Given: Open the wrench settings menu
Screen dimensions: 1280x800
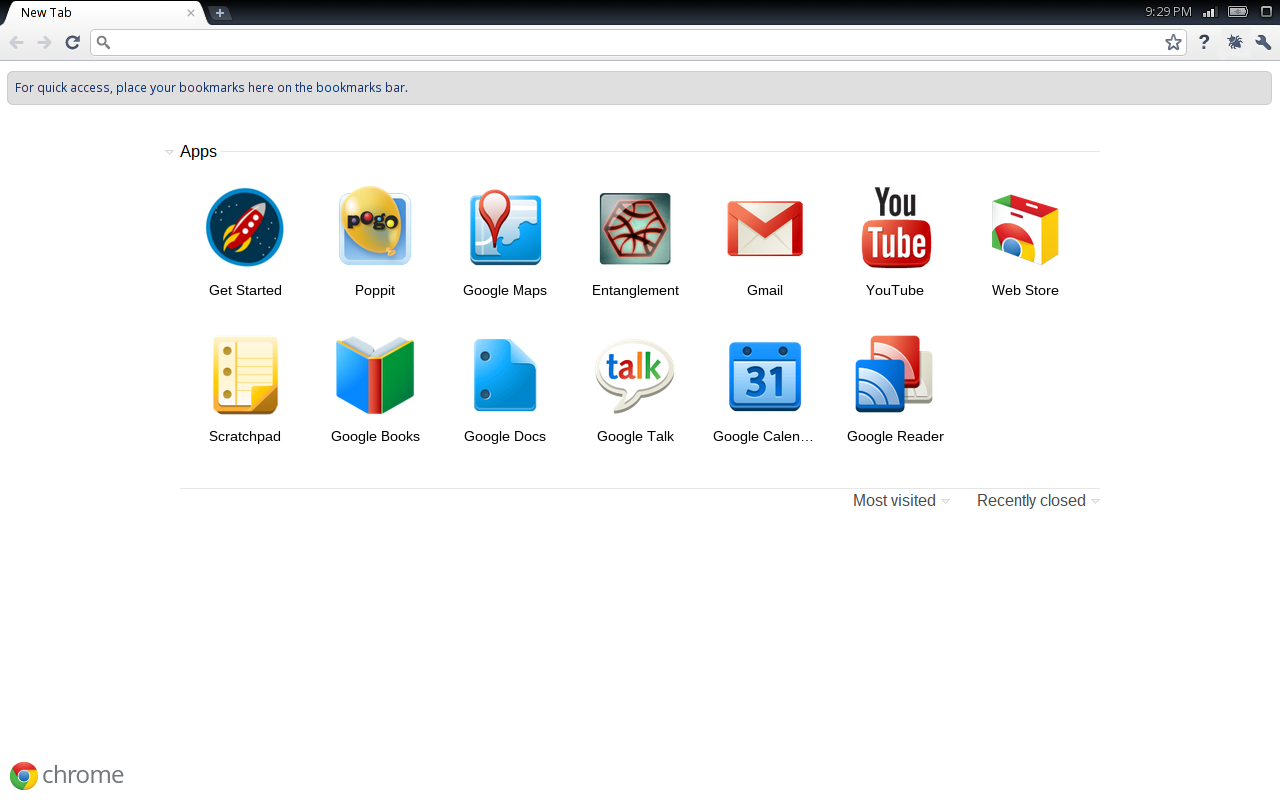Looking at the screenshot, I should [x=1263, y=42].
